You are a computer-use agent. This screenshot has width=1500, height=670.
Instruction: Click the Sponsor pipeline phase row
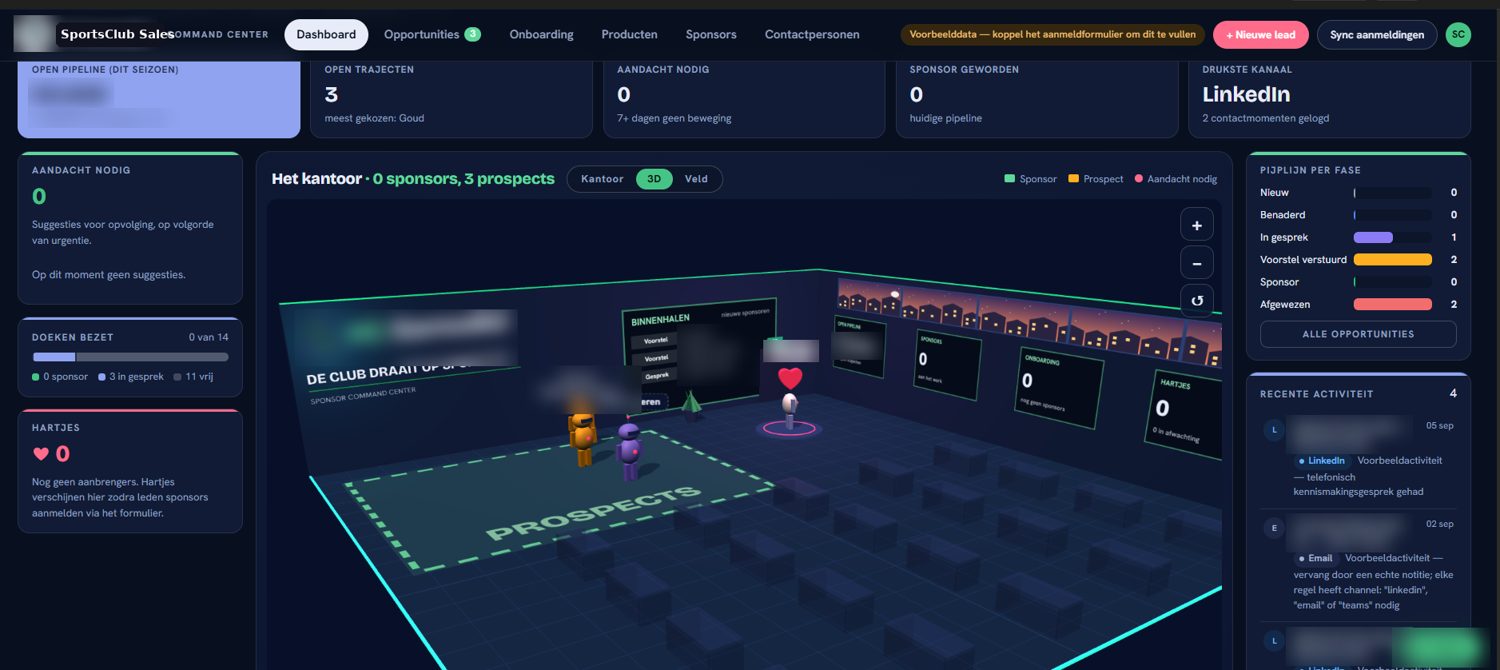[1358, 282]
